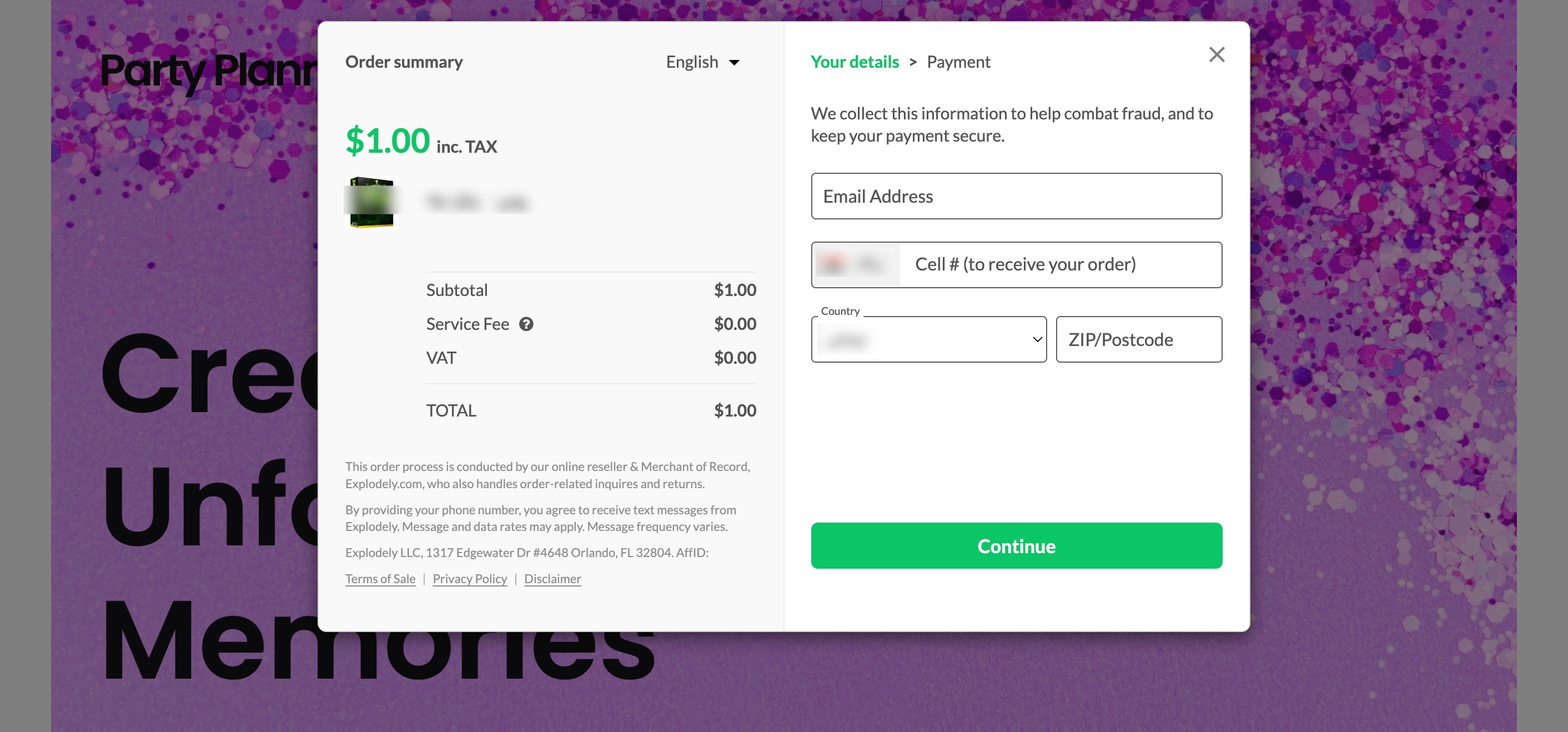Click the TOTAL row amount
The height and width of the screenshot is (732, 1568).
(735, 410)
